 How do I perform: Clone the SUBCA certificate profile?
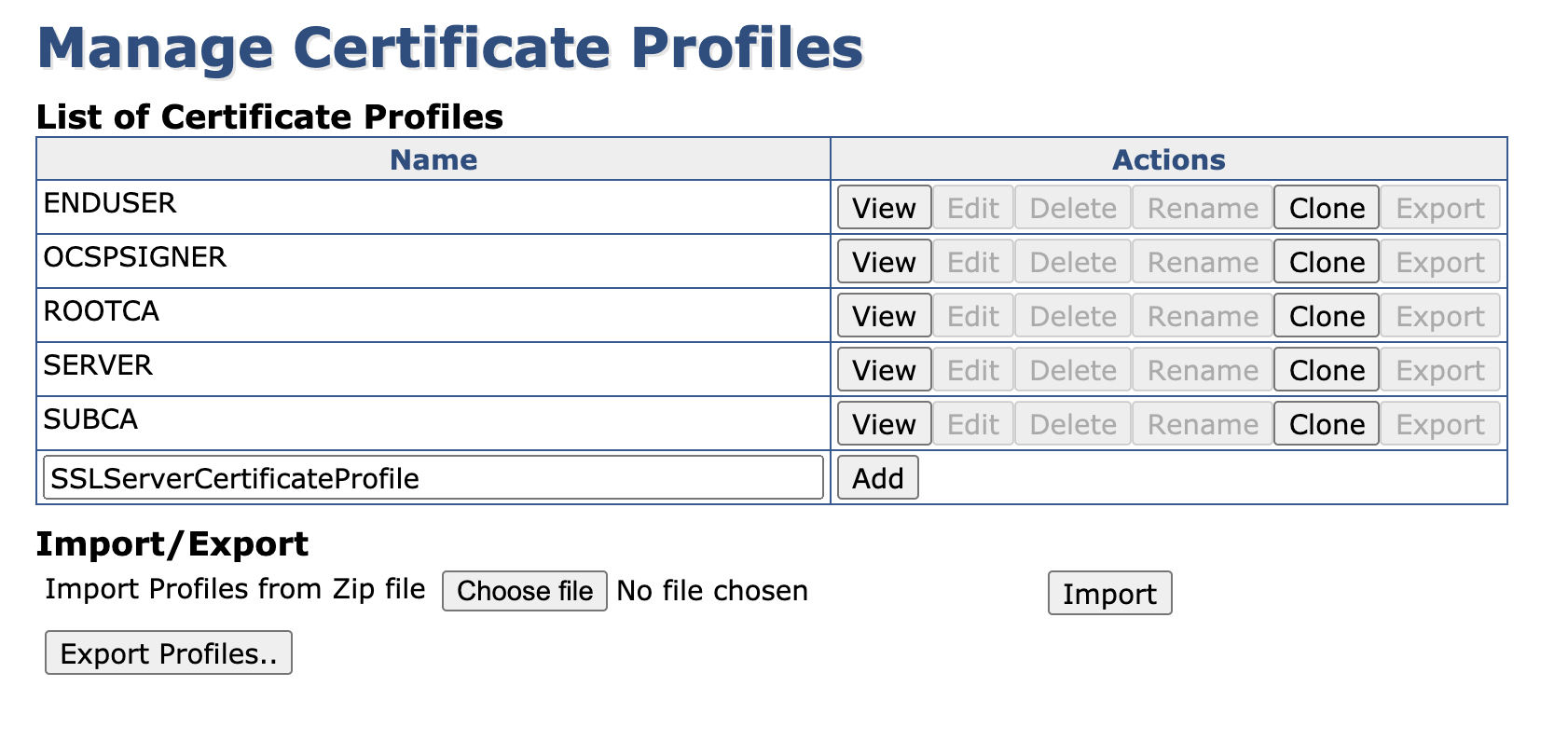click(x=1326, y=424)
